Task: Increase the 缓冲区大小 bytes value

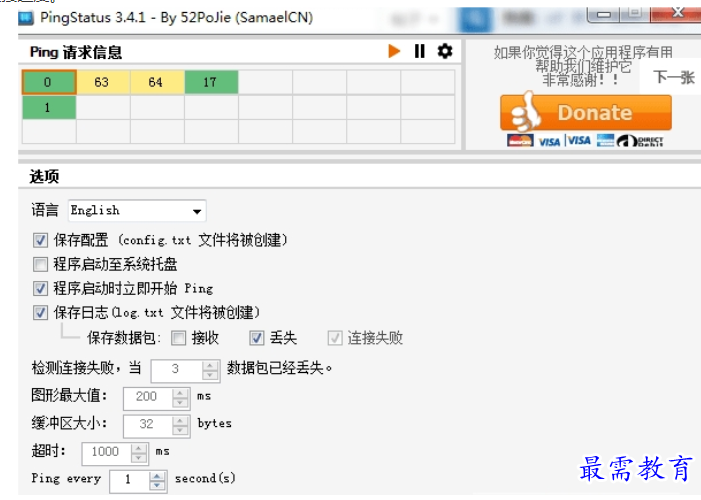Action: pyautogui.click(x=180, y=421)
